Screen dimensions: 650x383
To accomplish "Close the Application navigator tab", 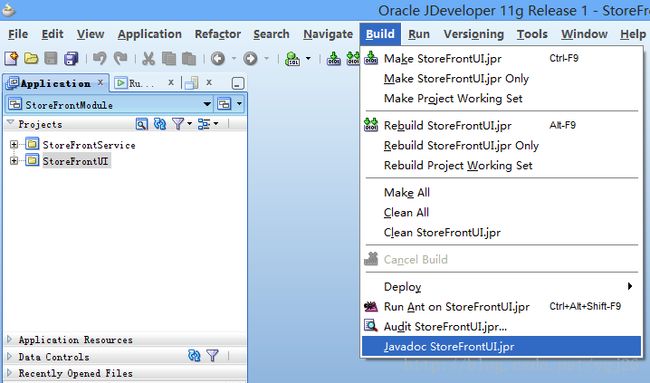I will [x=100, y=82].
